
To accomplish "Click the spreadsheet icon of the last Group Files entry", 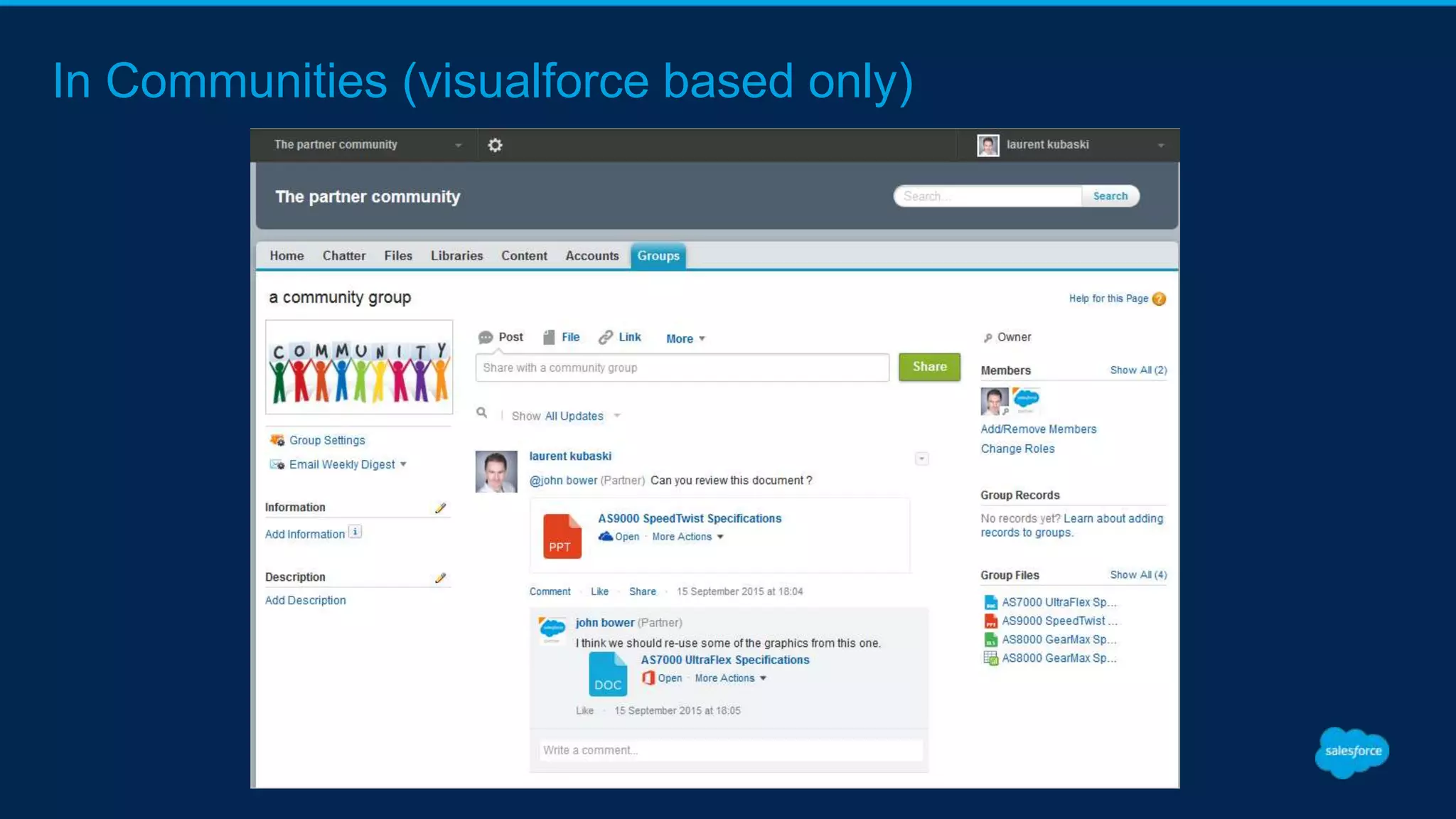I will [x=990, y=658].
